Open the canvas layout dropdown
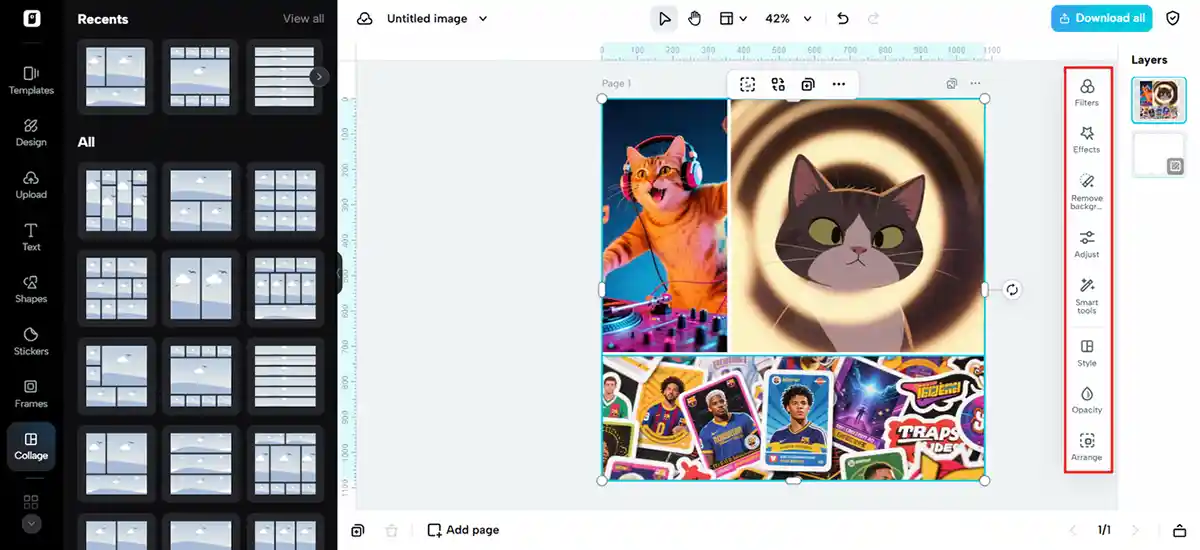1200x550 pixels. point(733,19)
